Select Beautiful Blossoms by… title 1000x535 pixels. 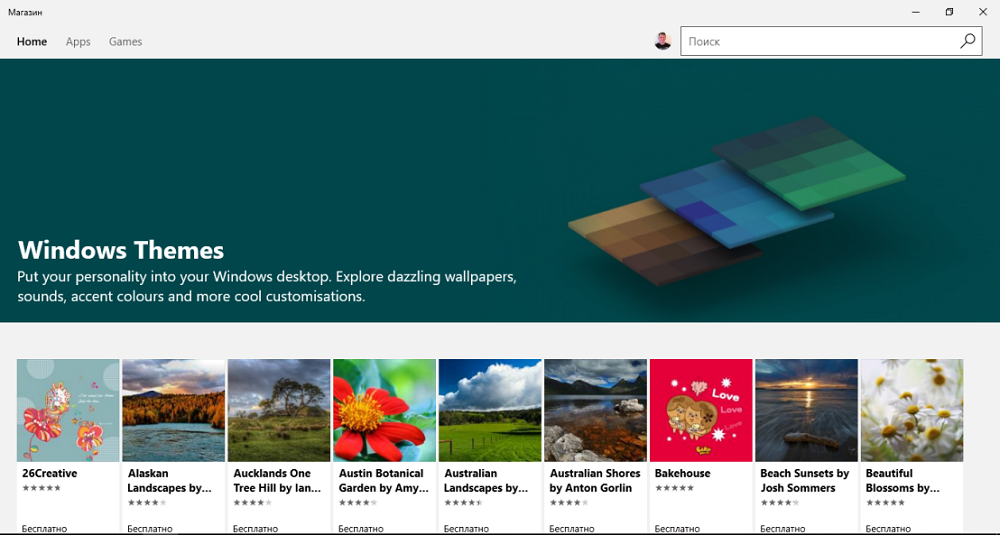pos(902,480)
